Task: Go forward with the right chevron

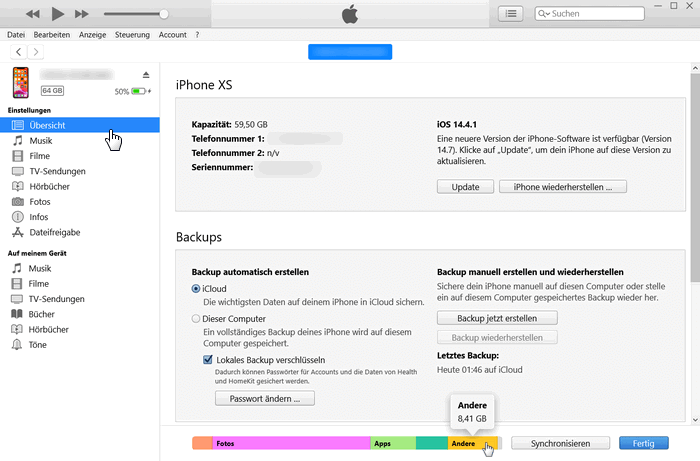Action: coord(36,52)
